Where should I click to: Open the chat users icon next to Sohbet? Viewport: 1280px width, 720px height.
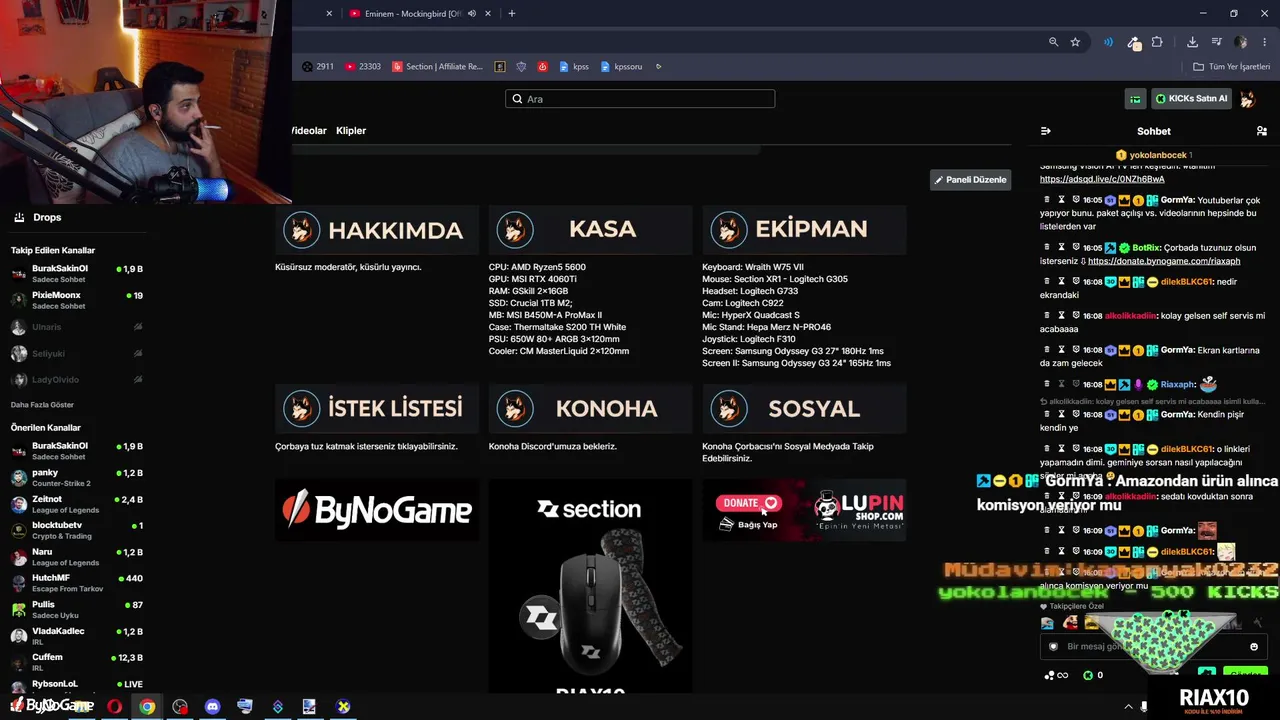[x=1261, y=131]
